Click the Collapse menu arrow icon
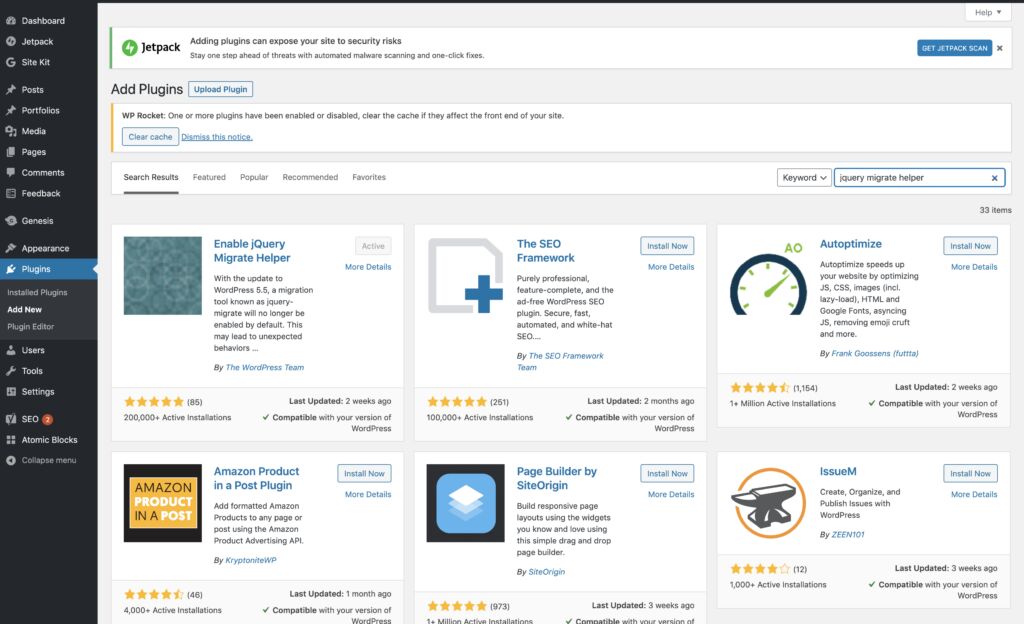Viewport: 1024px width, 624px height. pos(10,460)
